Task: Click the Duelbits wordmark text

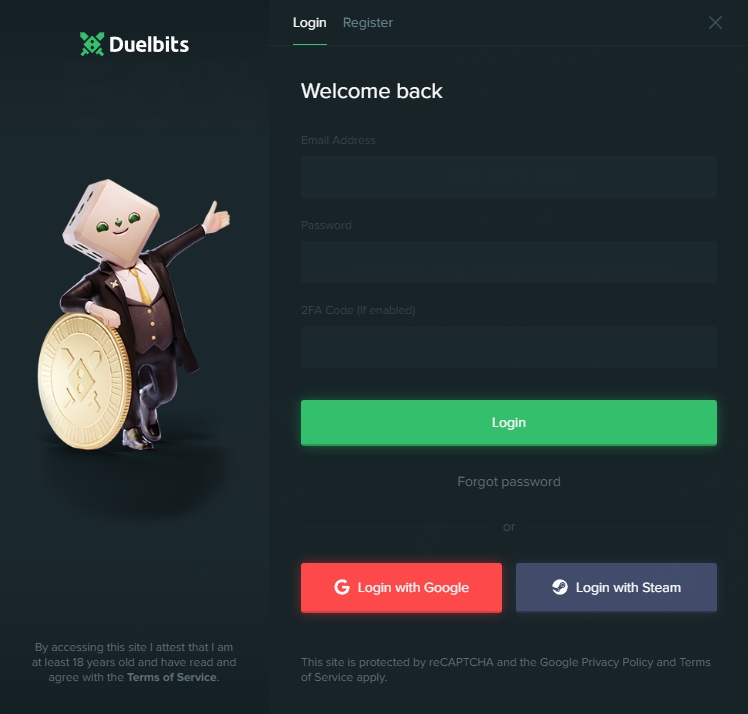Action: point(149,44)
